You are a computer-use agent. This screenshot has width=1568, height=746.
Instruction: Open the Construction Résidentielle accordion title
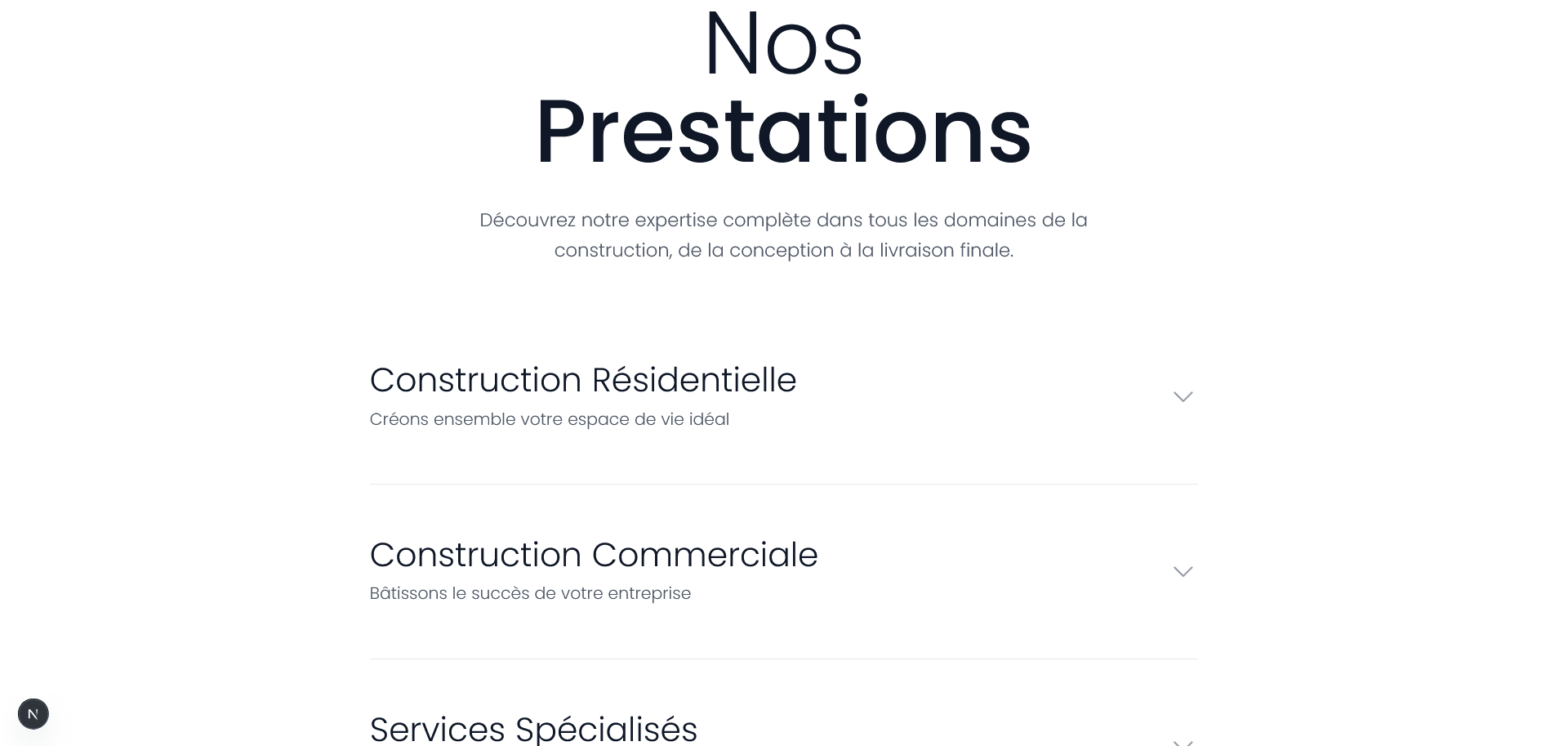pyautogui.click(x=583, y=380)
